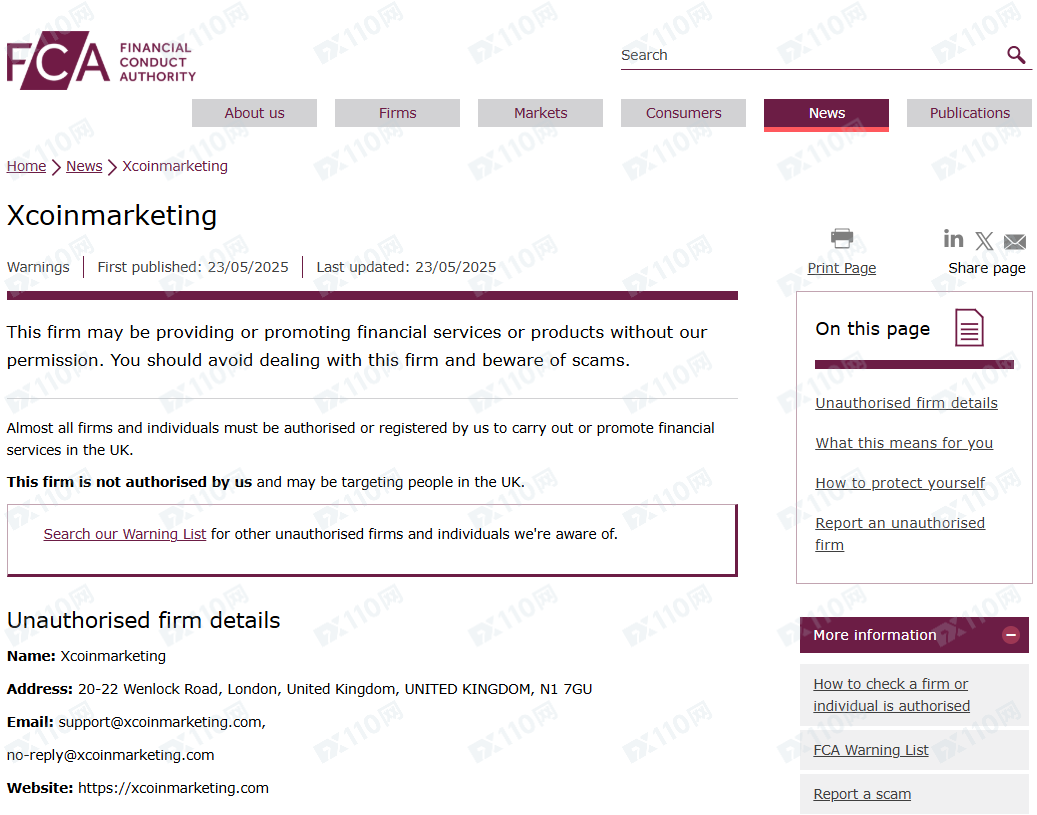The height and width of the screenshot is (815, 1037).
Task: Open the Consumers menu
Action: tap(683, 113)
